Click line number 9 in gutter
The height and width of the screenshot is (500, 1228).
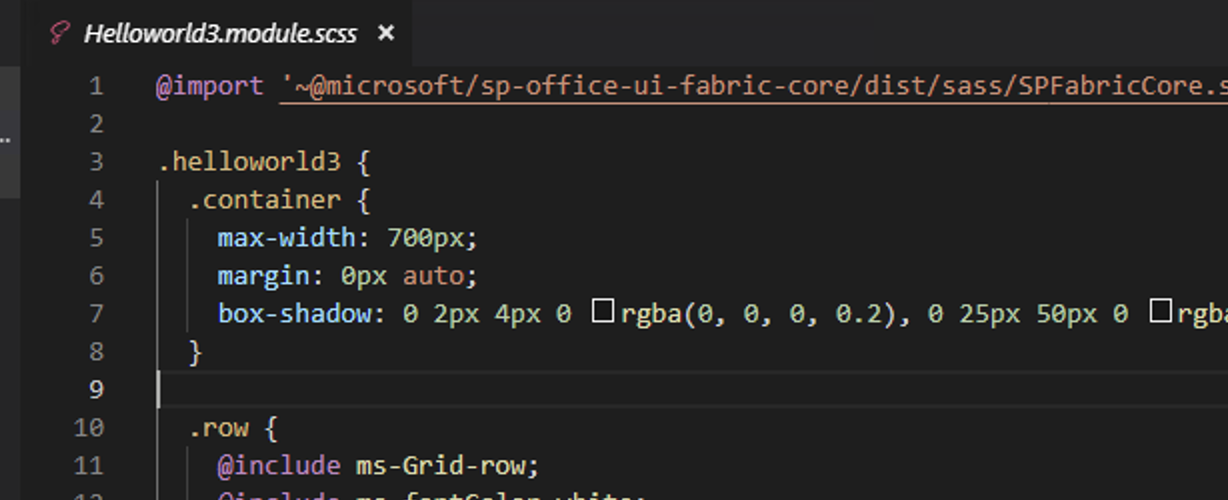click(96, 389)
